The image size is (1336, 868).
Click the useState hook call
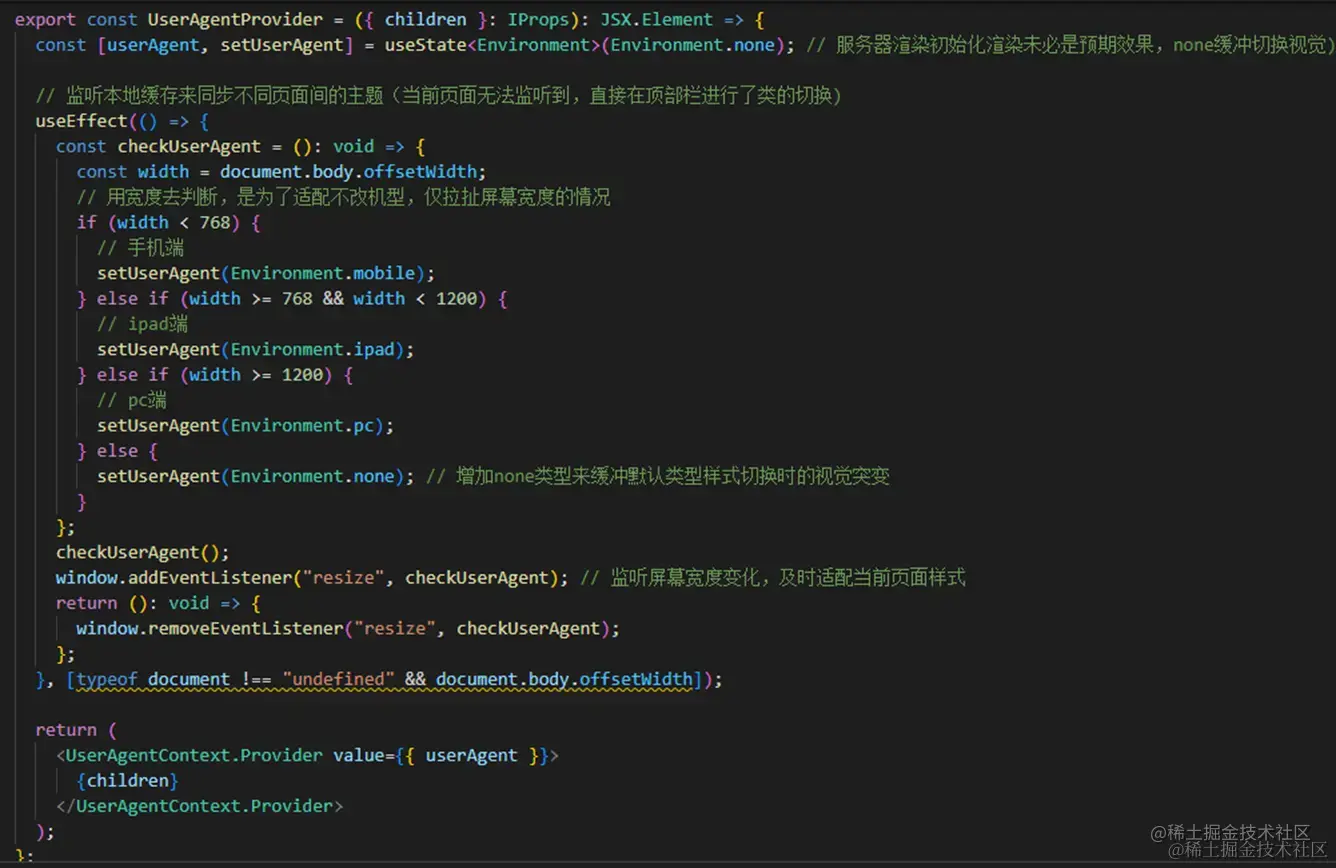point(425,45)
